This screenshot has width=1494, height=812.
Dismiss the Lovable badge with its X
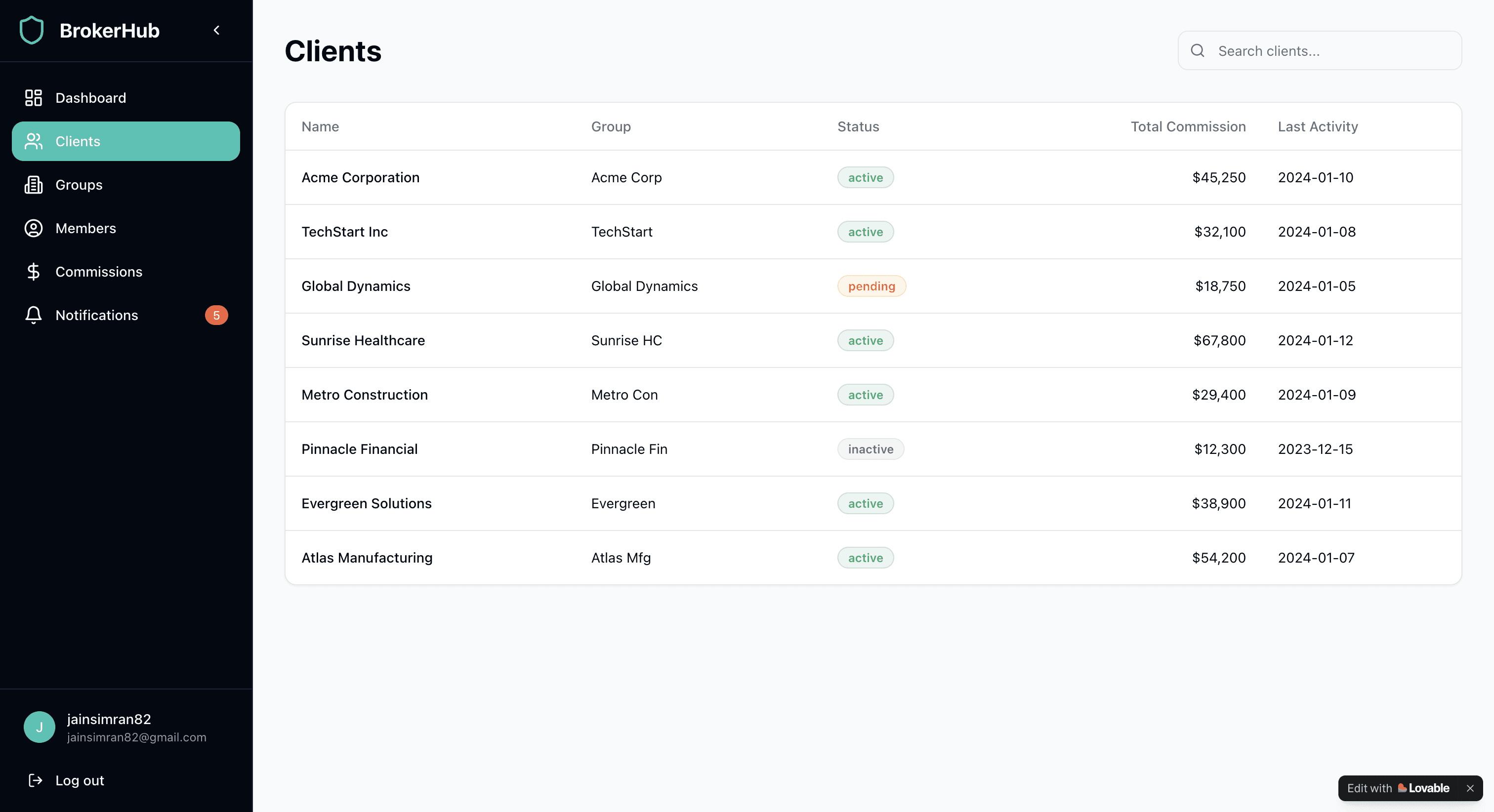point(1470,788)
